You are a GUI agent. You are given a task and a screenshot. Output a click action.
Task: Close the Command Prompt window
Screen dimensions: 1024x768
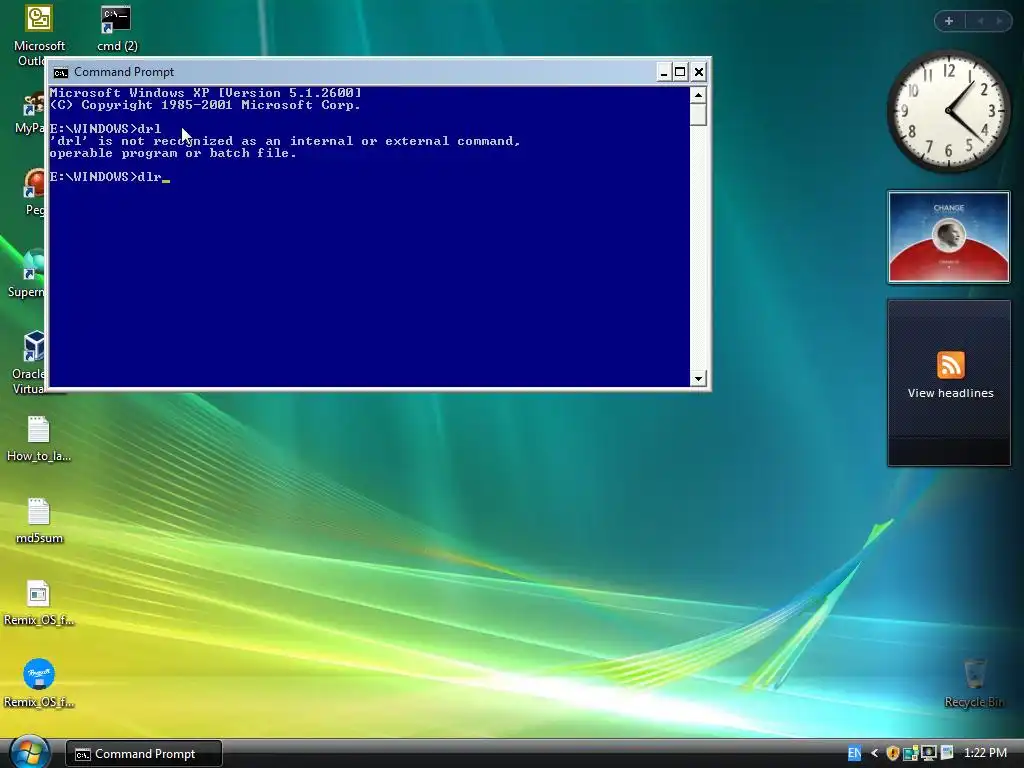tap(699, 72)
